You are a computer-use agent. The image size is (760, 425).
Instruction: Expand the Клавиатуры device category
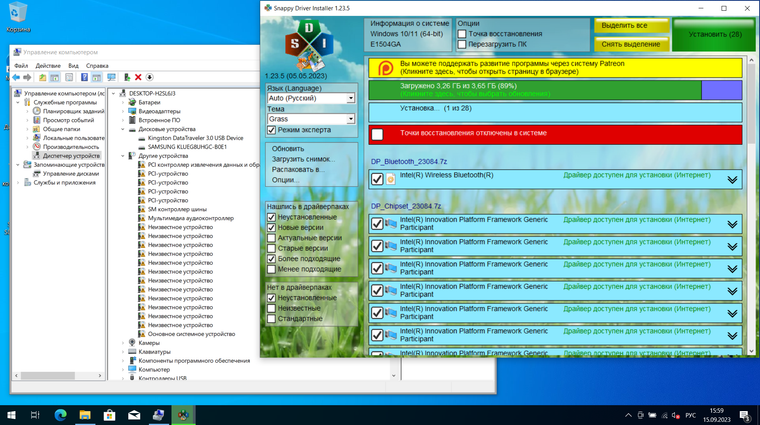pos(123,352)
